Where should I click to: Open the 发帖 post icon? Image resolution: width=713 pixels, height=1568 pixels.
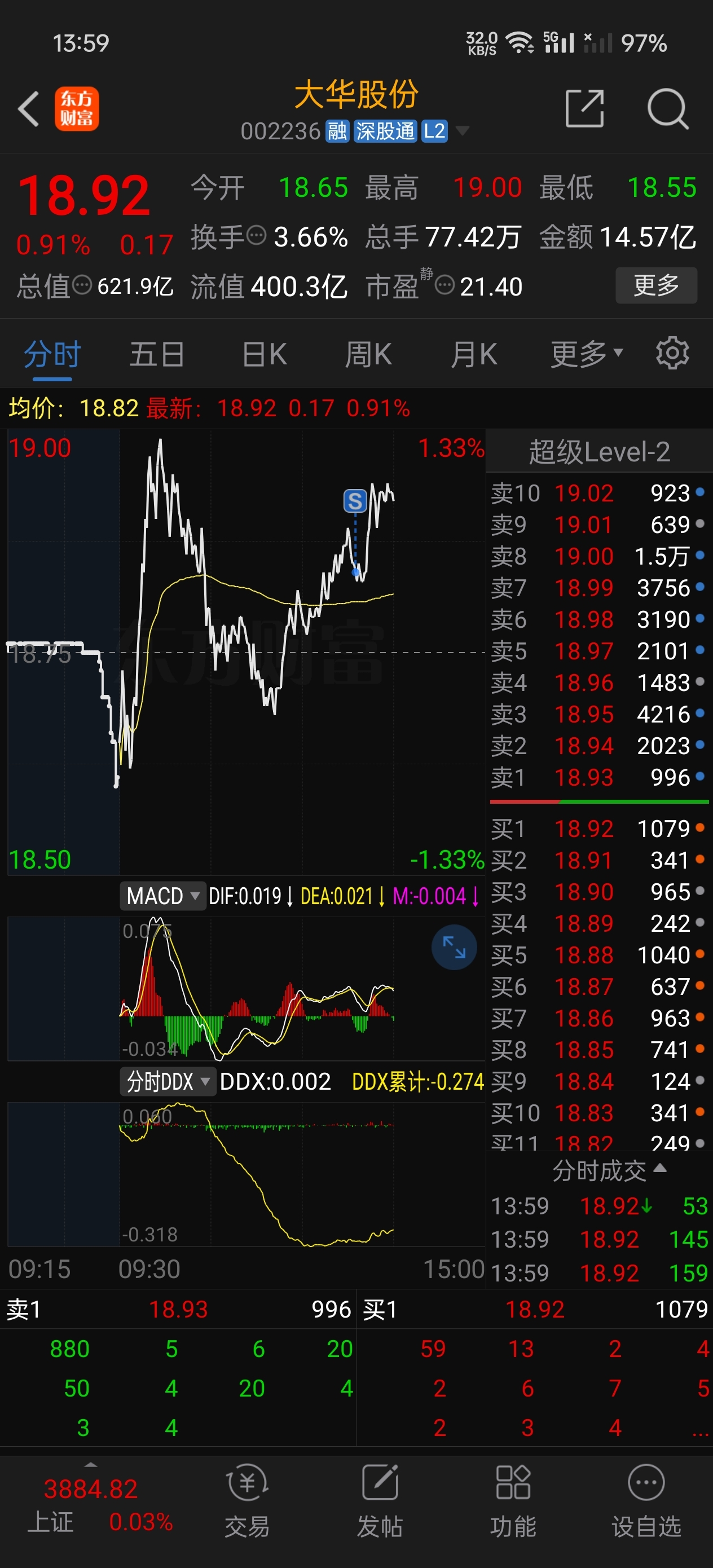(380, 1500)
